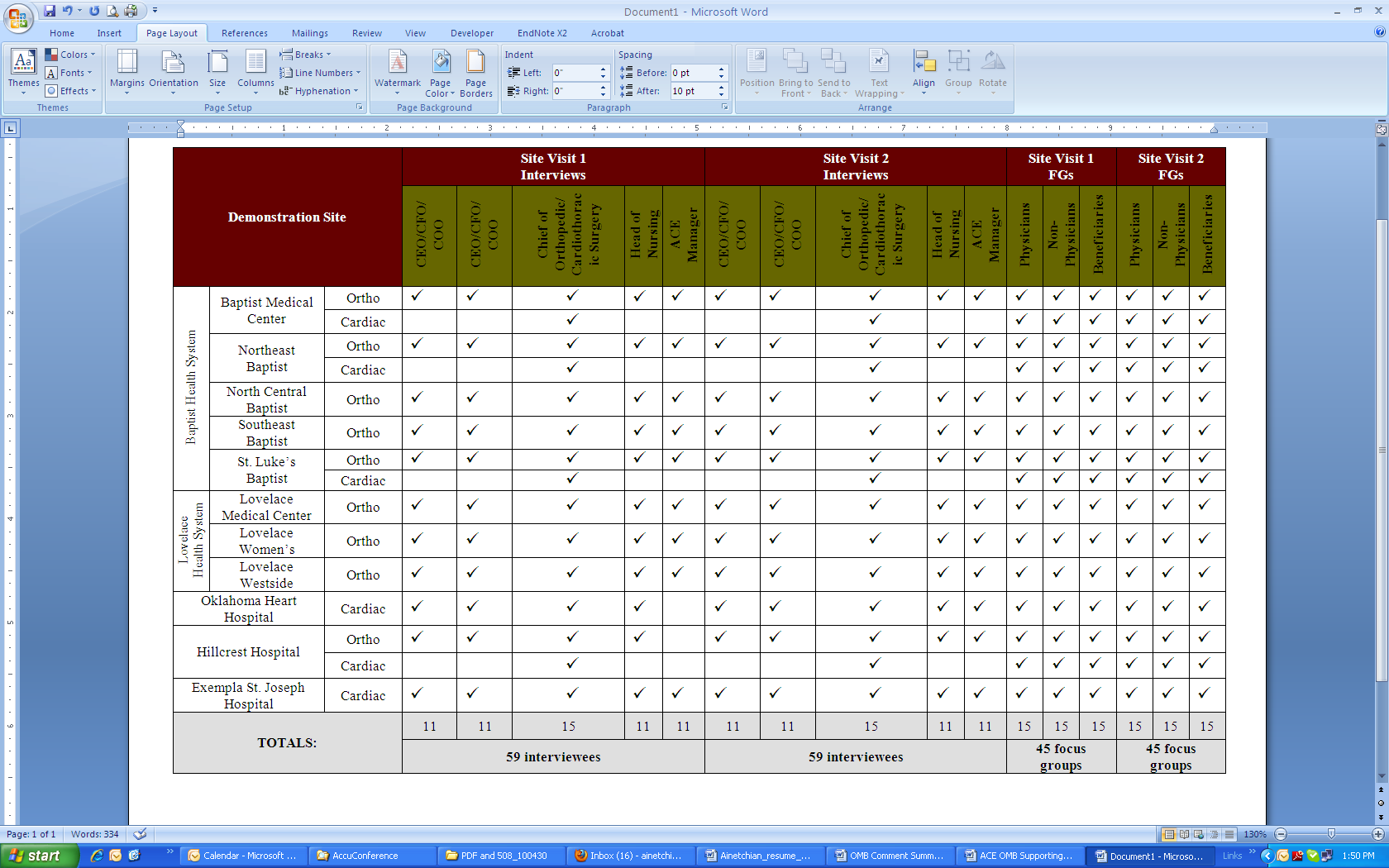Click the zoom in plus button

(x=1378, y=834)
